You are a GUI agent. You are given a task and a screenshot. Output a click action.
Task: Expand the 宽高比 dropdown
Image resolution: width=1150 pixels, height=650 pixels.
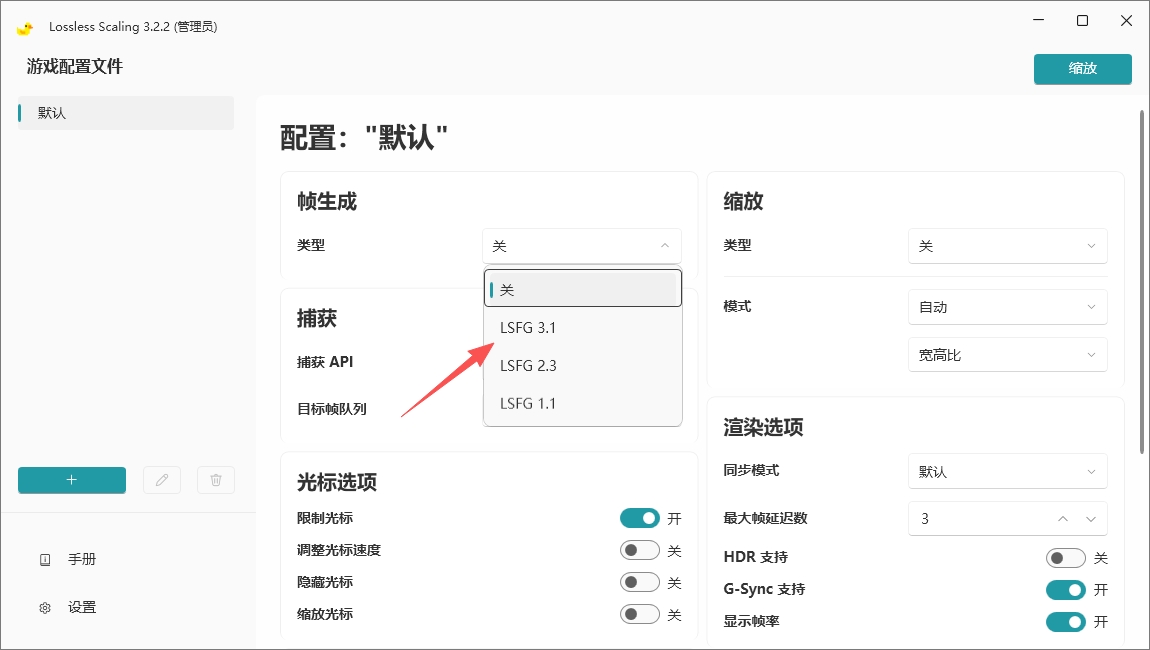[x=1008, y=355]
